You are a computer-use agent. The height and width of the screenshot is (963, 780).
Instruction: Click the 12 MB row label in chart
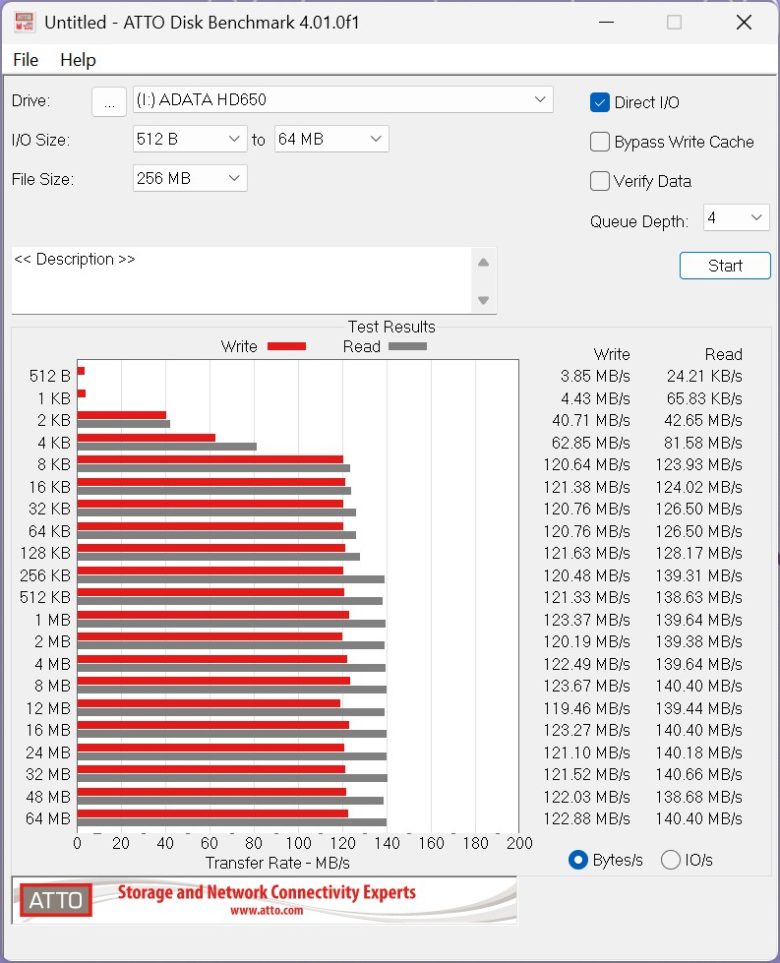click(49, 708)
